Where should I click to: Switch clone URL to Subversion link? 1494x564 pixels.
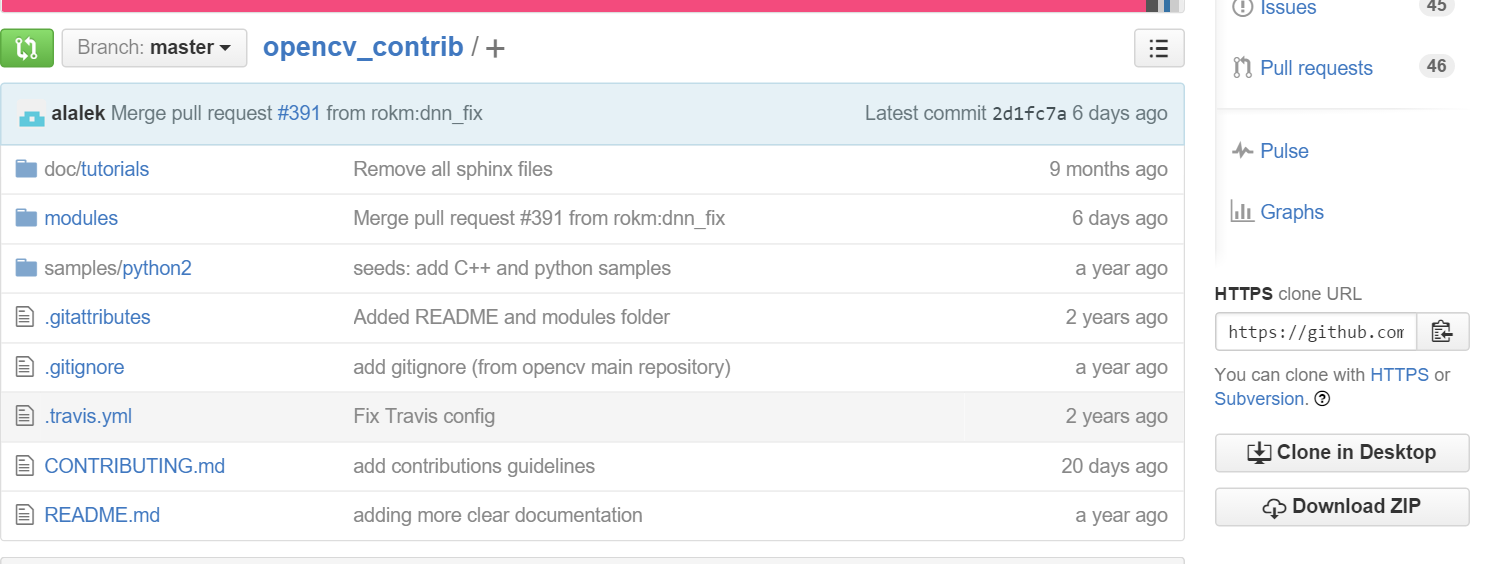[x=1259, y=399]
